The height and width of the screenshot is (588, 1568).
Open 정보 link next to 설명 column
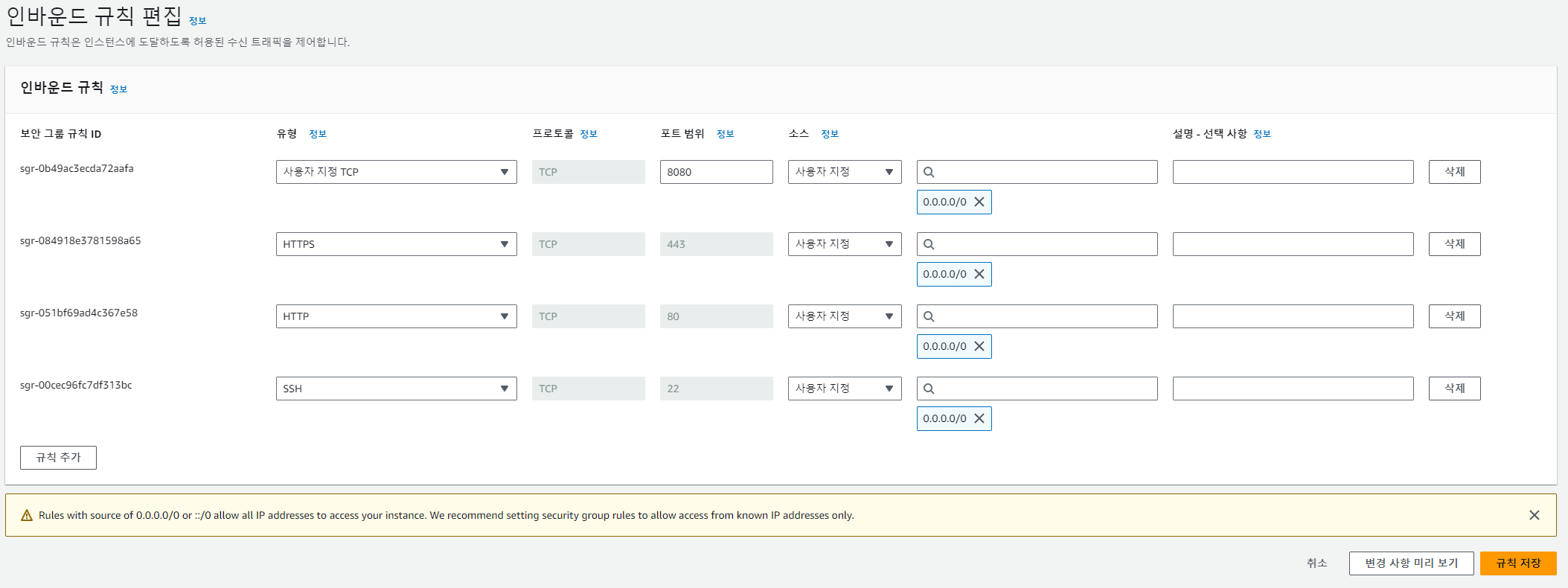[x=1262, y=134]
